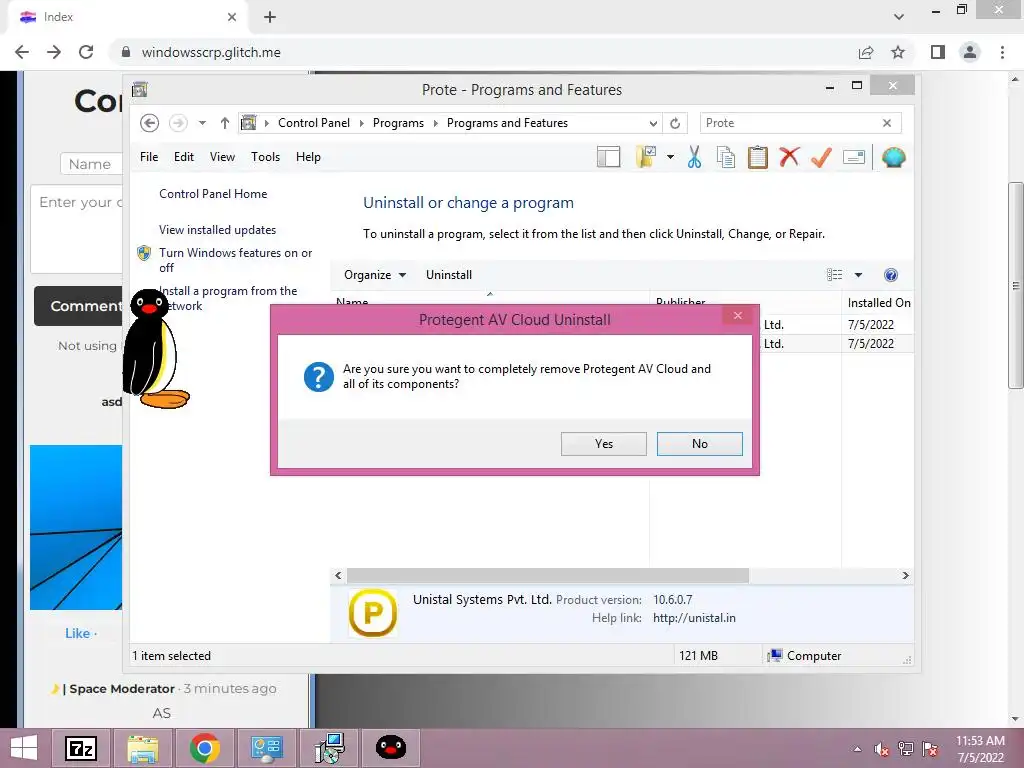This screenshot has height=768, width=1024.
Task: Open the Edit menu in Programs and Features
Action: click(184, 157)
